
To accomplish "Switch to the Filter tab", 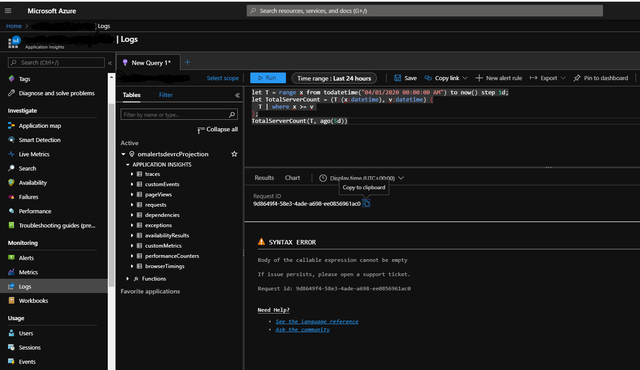I will tap(166, 95).
